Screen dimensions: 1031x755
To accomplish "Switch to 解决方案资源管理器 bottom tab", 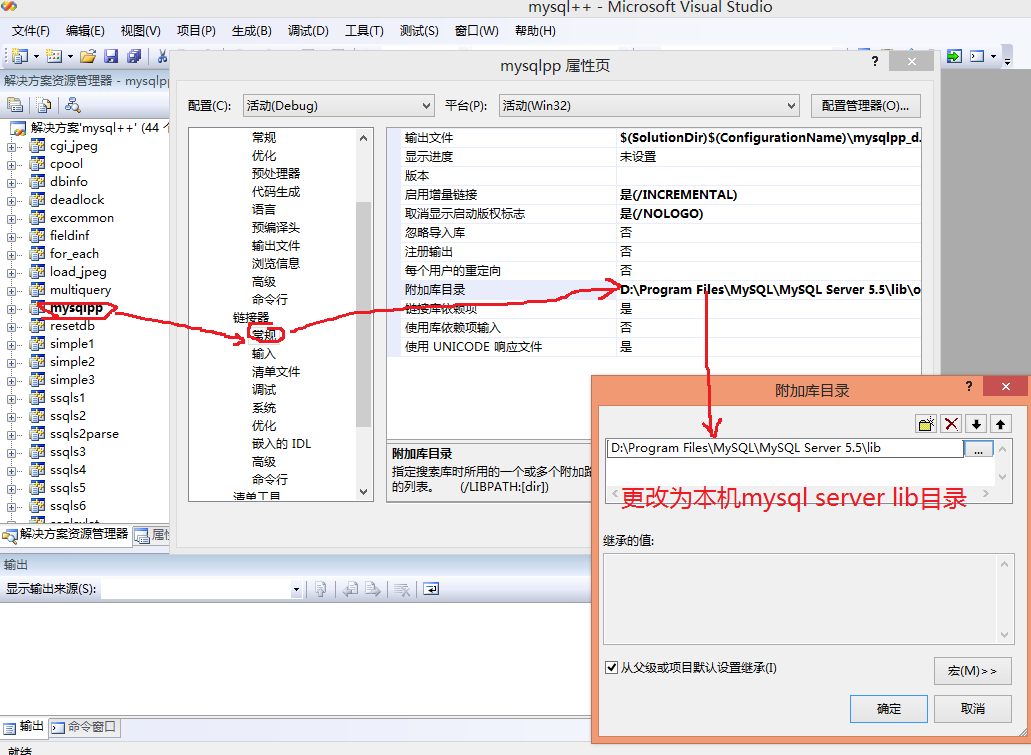I will 66,534.
